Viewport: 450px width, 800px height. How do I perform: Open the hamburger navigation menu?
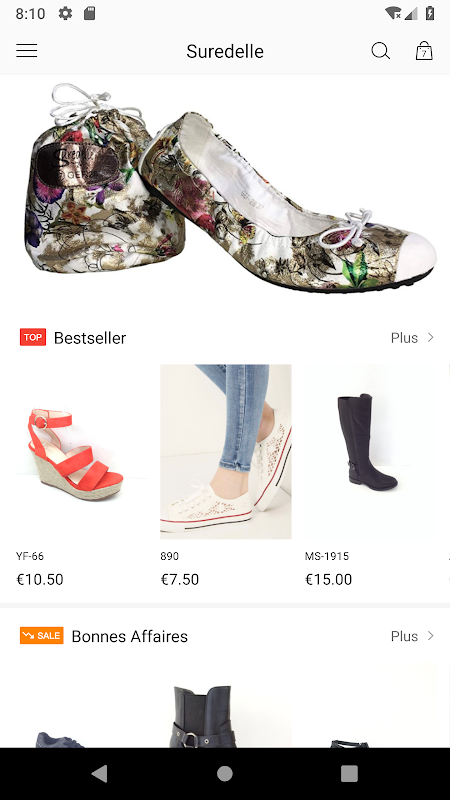[27, 51]
